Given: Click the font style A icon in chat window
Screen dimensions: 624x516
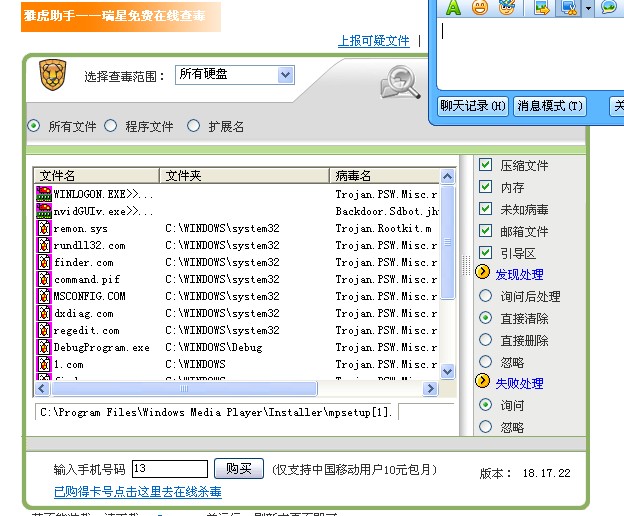Looking at the screenshot, I should [x=453, y=8].
